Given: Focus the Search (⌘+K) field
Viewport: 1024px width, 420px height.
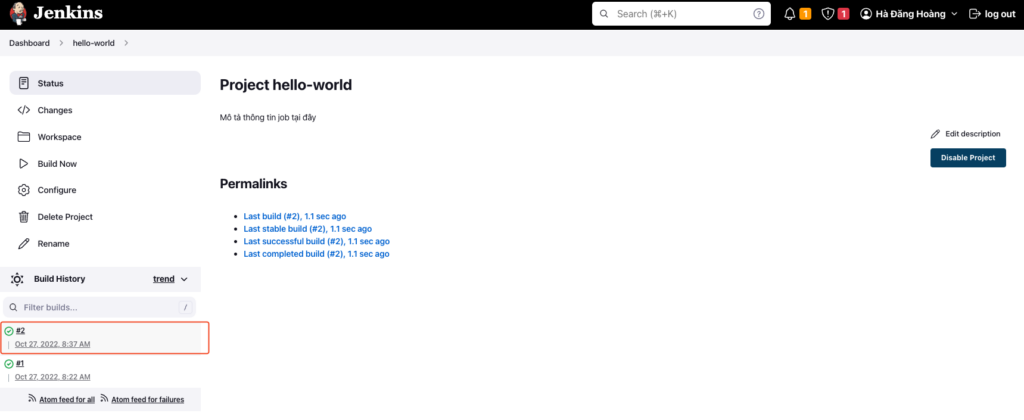Looking at the screenshot, I should (x=680, y=14).
